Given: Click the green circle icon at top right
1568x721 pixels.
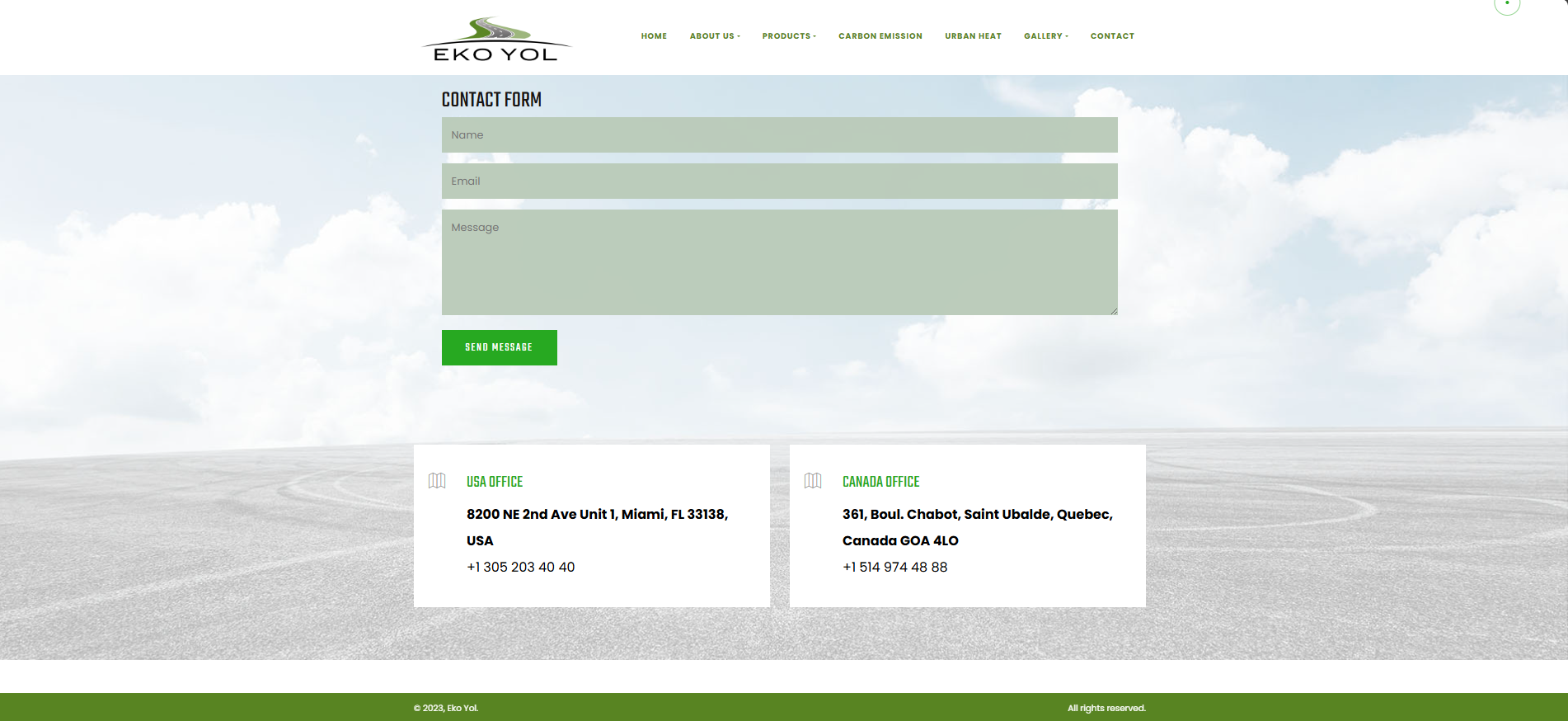Looking at the screenshot, I should click(1506, 4).
